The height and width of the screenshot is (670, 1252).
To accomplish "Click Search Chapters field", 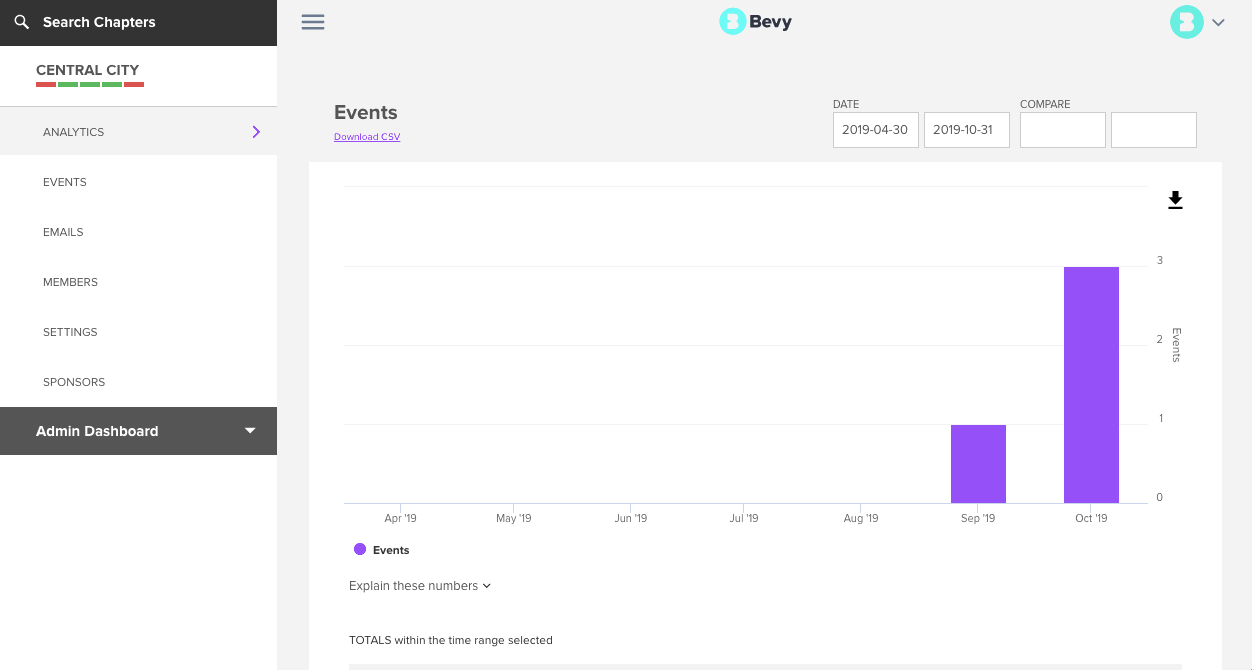I will coord(138,22).
